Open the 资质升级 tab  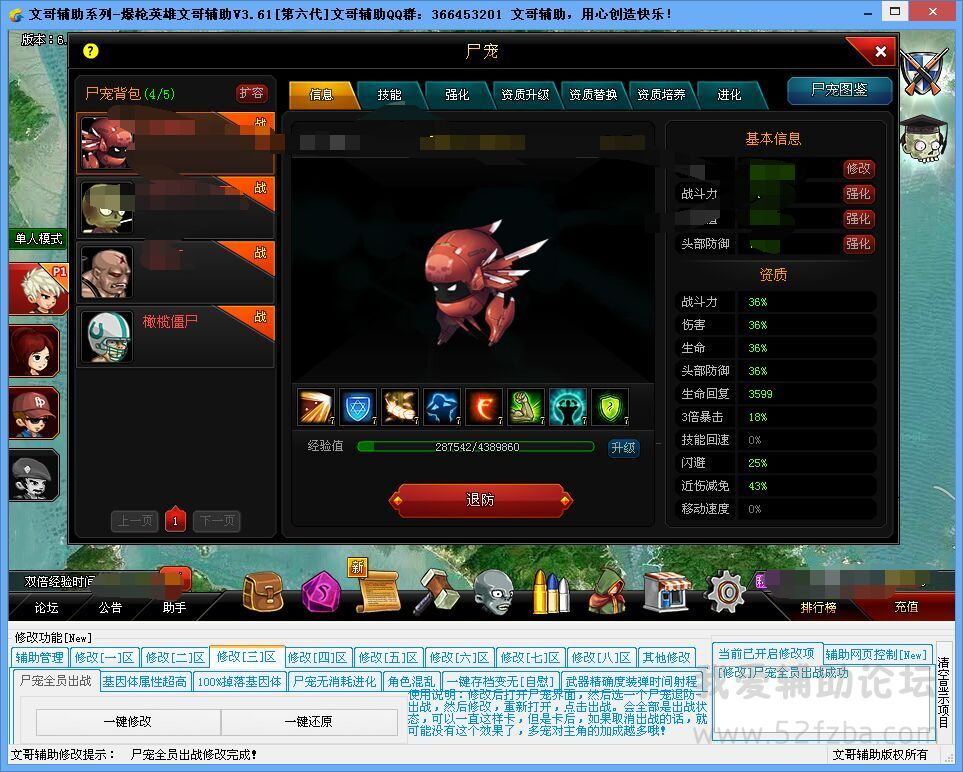[526, 95]
